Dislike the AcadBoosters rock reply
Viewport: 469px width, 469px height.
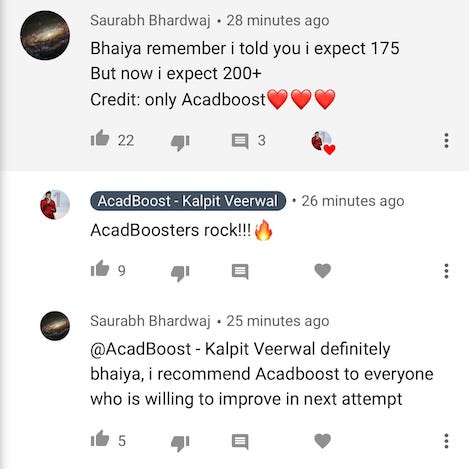(x=180, y=273)
